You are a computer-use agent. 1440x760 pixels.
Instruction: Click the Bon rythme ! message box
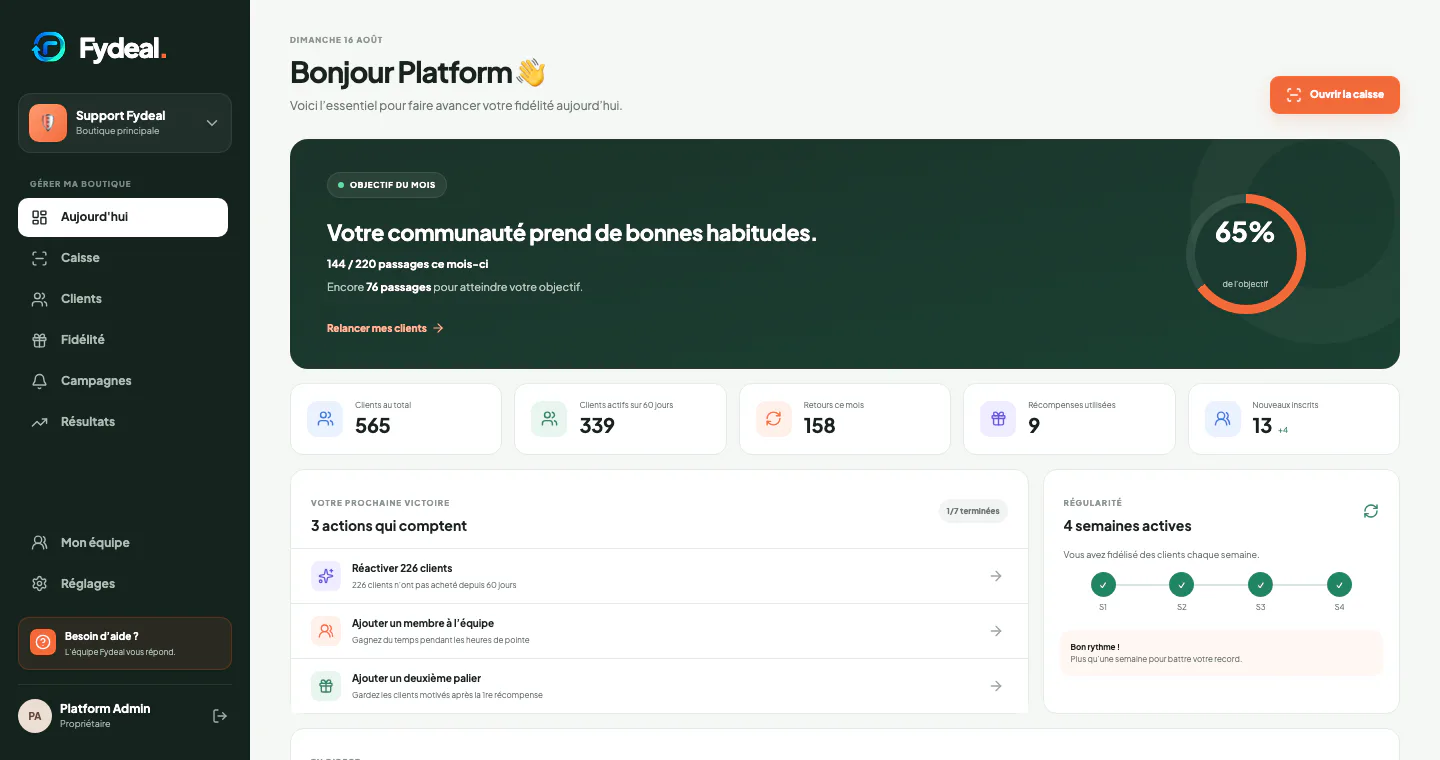click(1221, 653)
